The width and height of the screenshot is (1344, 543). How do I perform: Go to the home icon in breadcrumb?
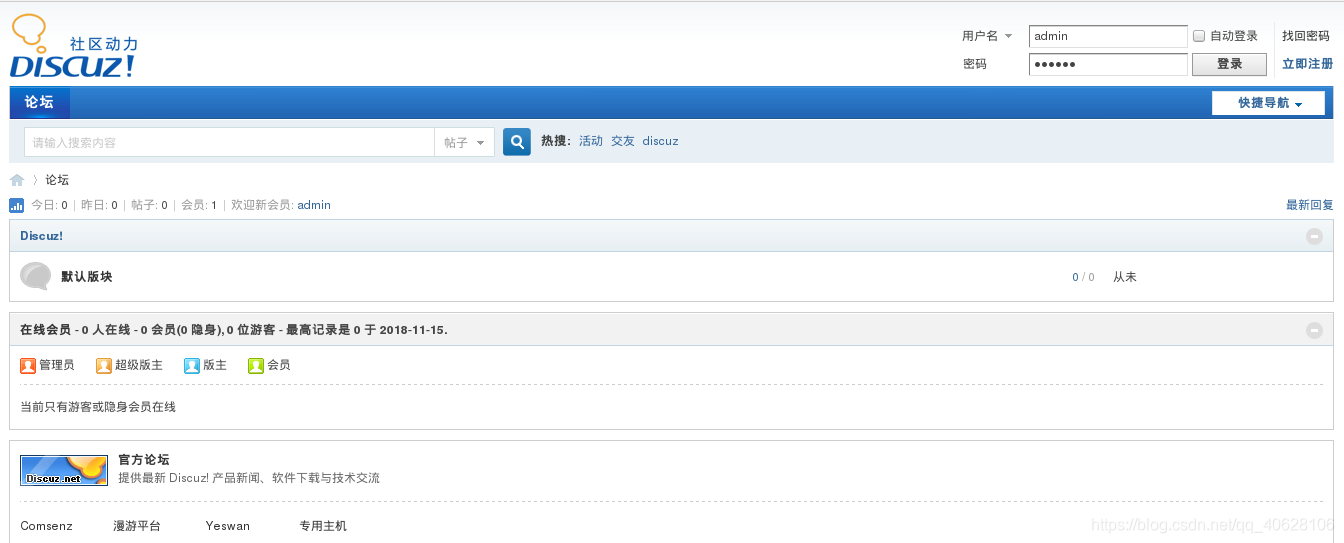(17, 180)
